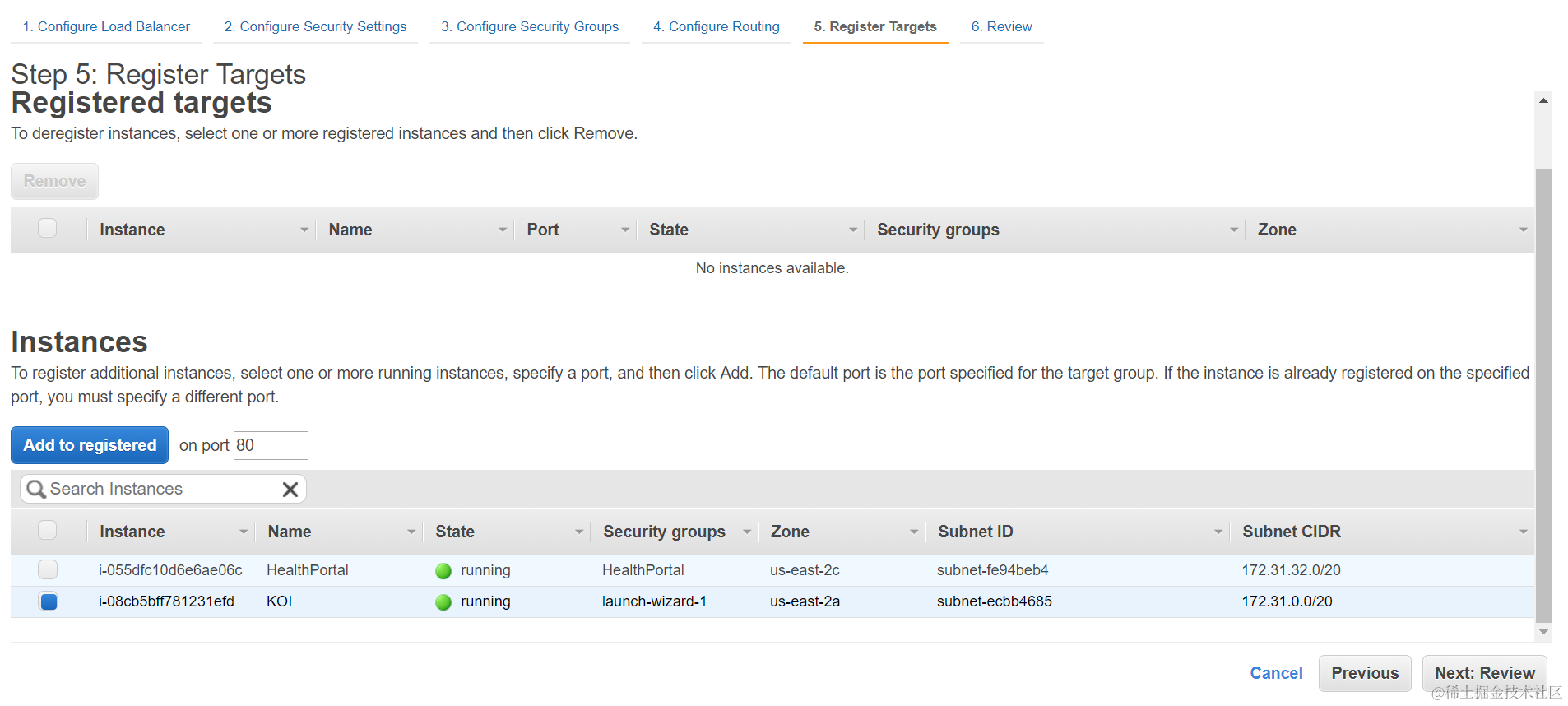Click Next: Review button
The width and height of the screenshot is (1568, 706).
click(x=1485, y=673)
